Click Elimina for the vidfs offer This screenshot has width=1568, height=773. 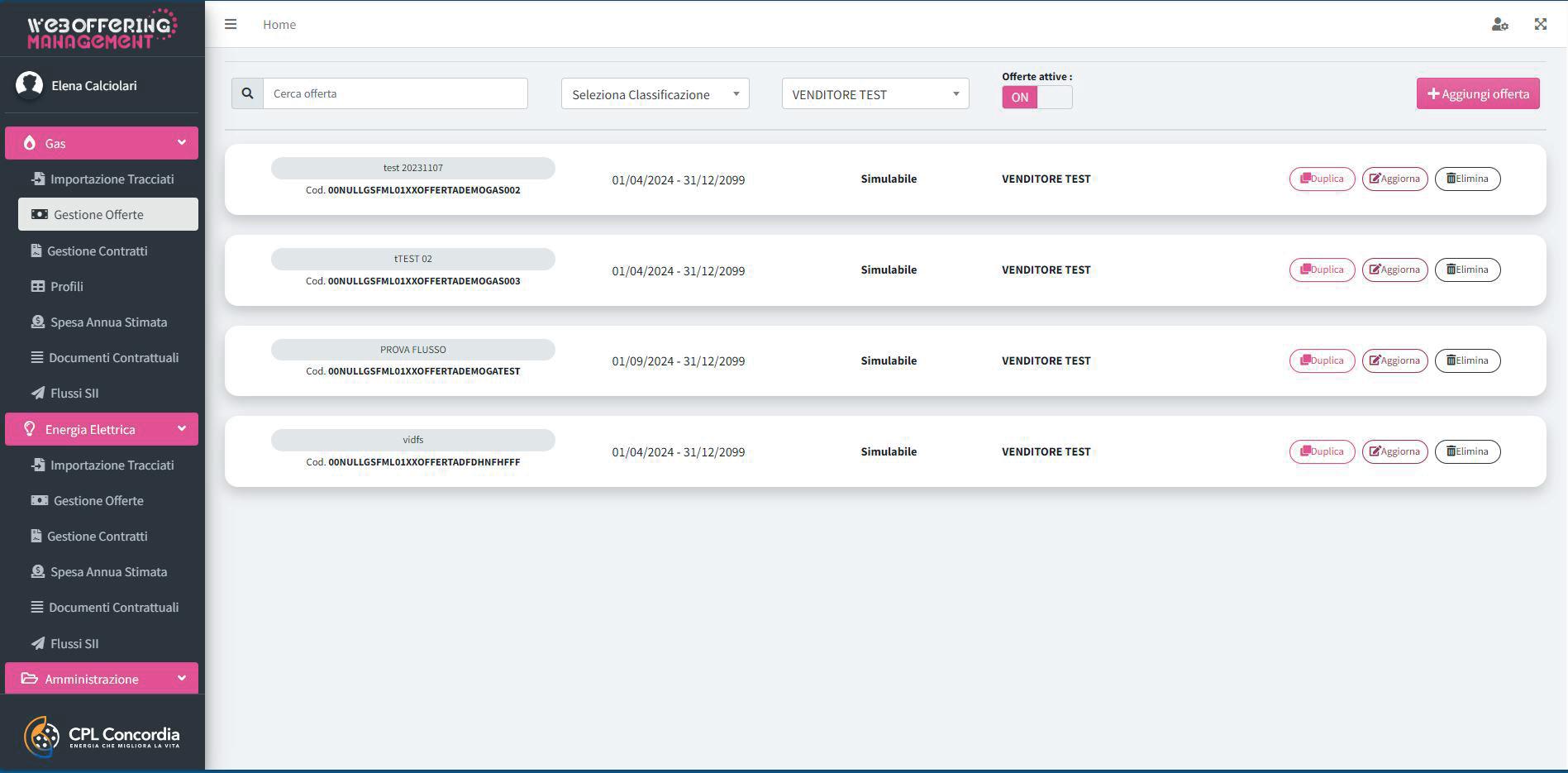coord(1467,451)
